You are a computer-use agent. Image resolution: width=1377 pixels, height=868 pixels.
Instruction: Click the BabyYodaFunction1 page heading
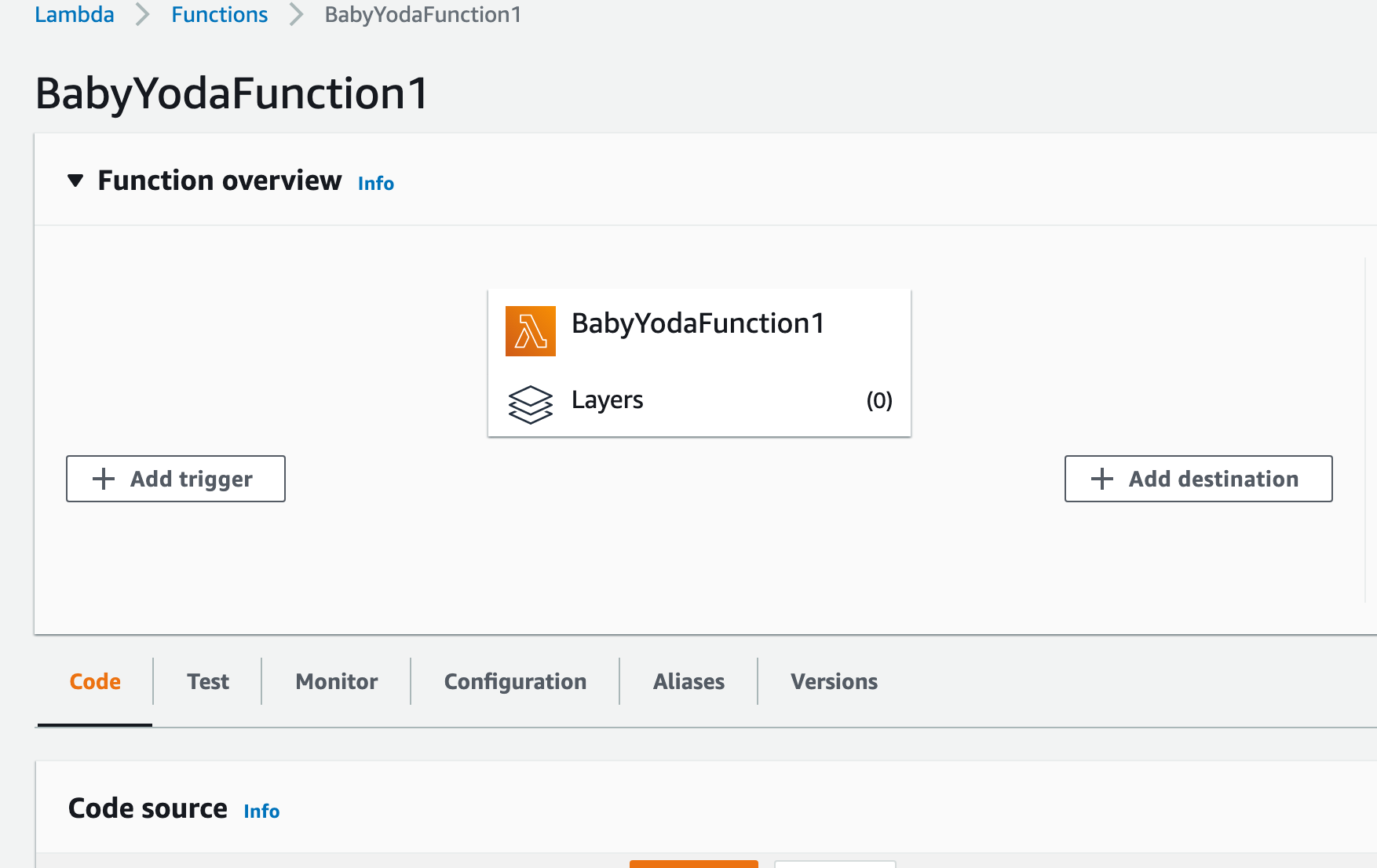pos(232,93)
